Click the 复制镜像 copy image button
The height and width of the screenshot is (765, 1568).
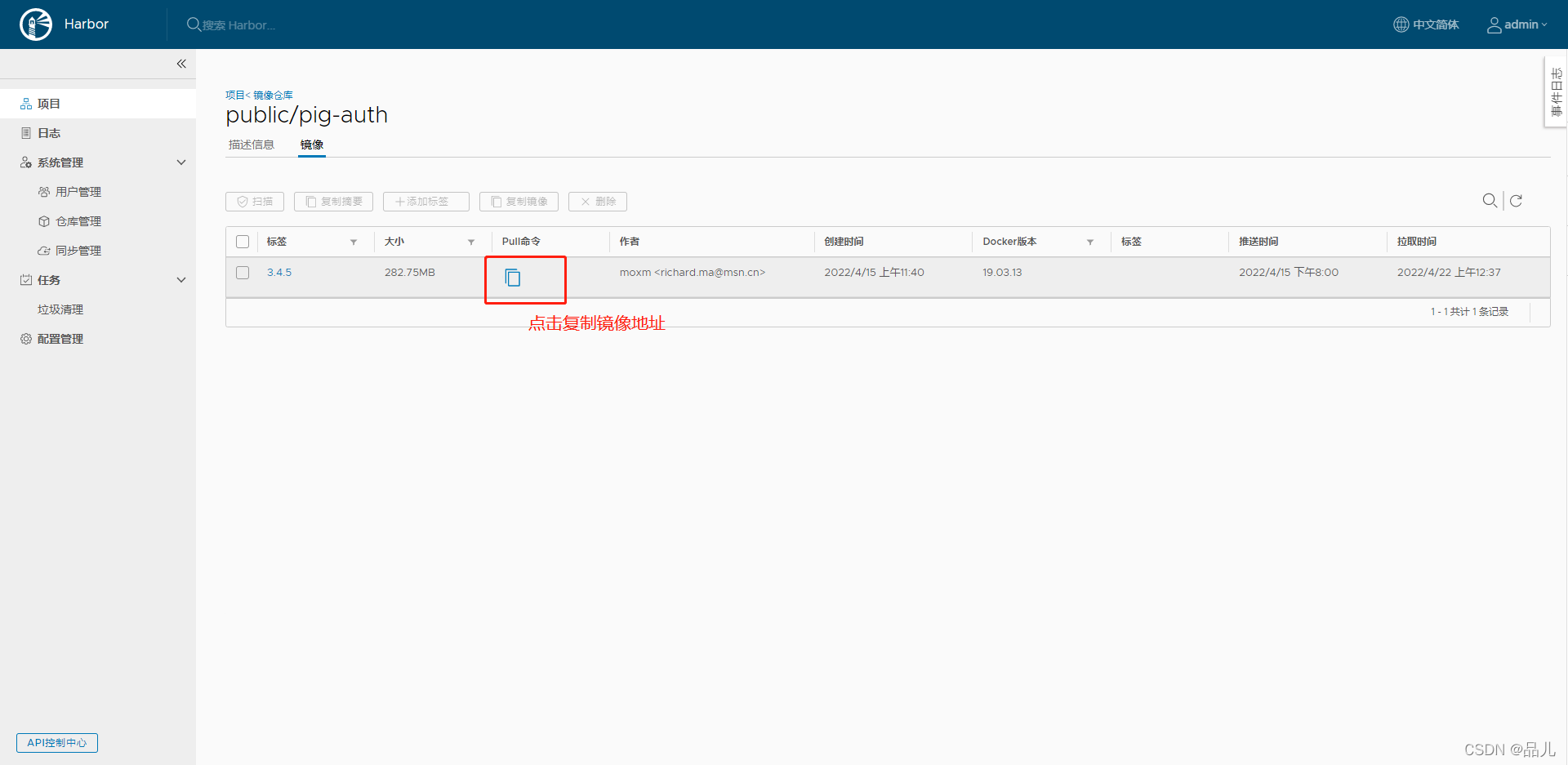coord(519,202)
